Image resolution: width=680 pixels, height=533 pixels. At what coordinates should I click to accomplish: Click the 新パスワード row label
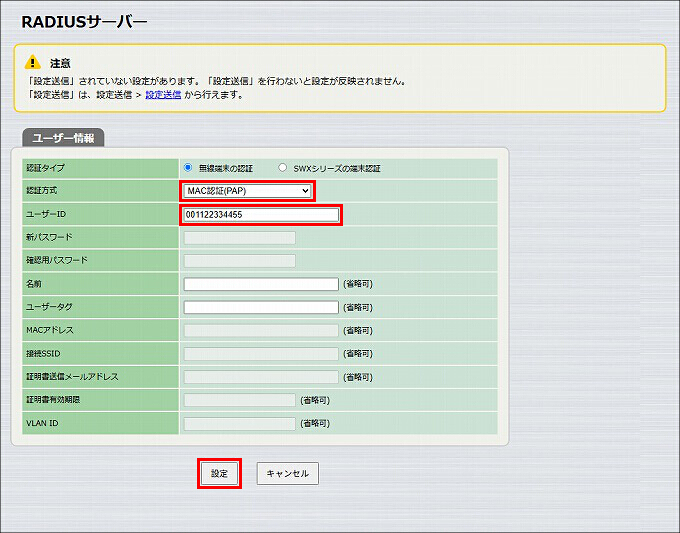49,237
